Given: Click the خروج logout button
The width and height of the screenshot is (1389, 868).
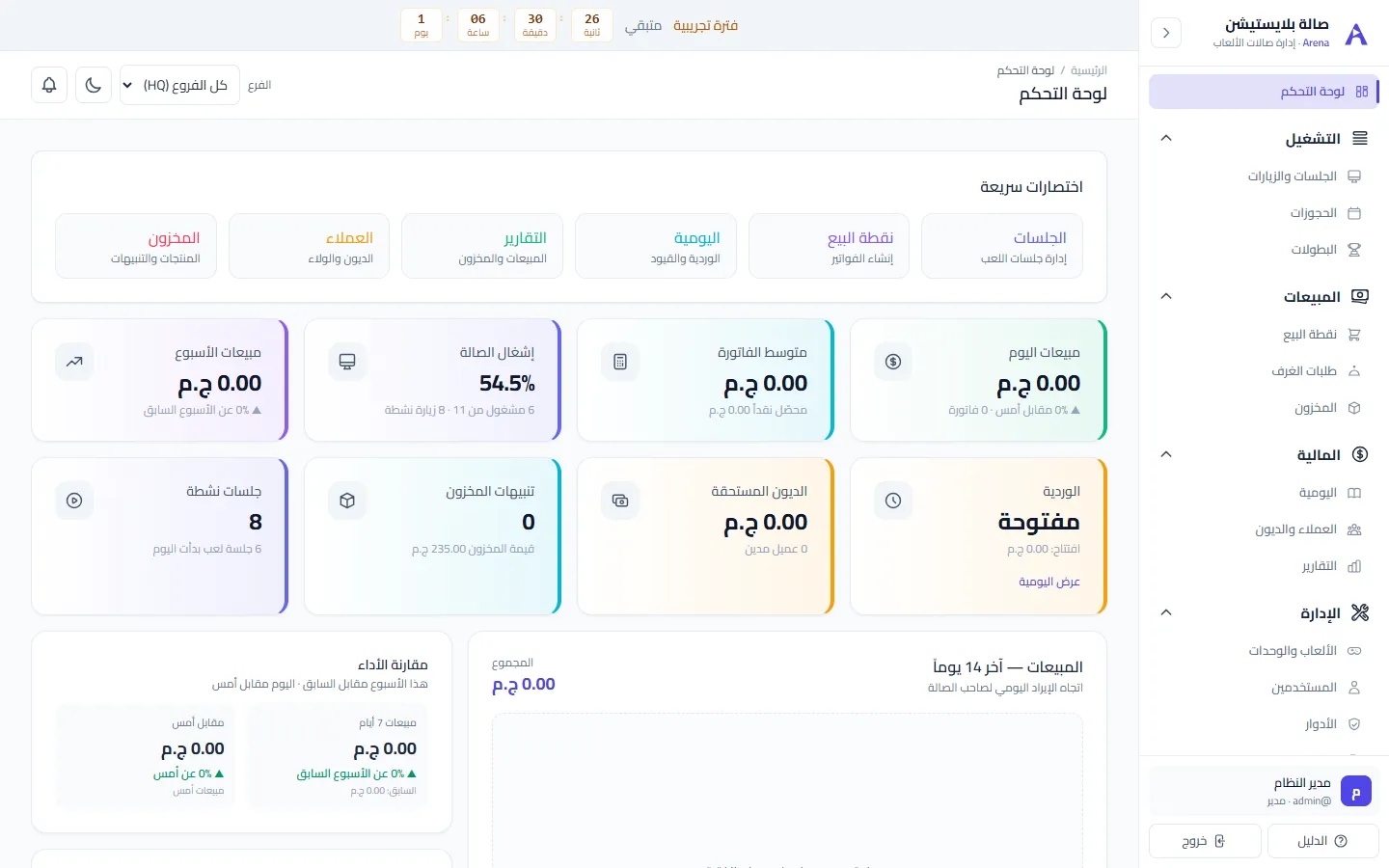Looking at the screenshot, I should [x=1205, y=841].
